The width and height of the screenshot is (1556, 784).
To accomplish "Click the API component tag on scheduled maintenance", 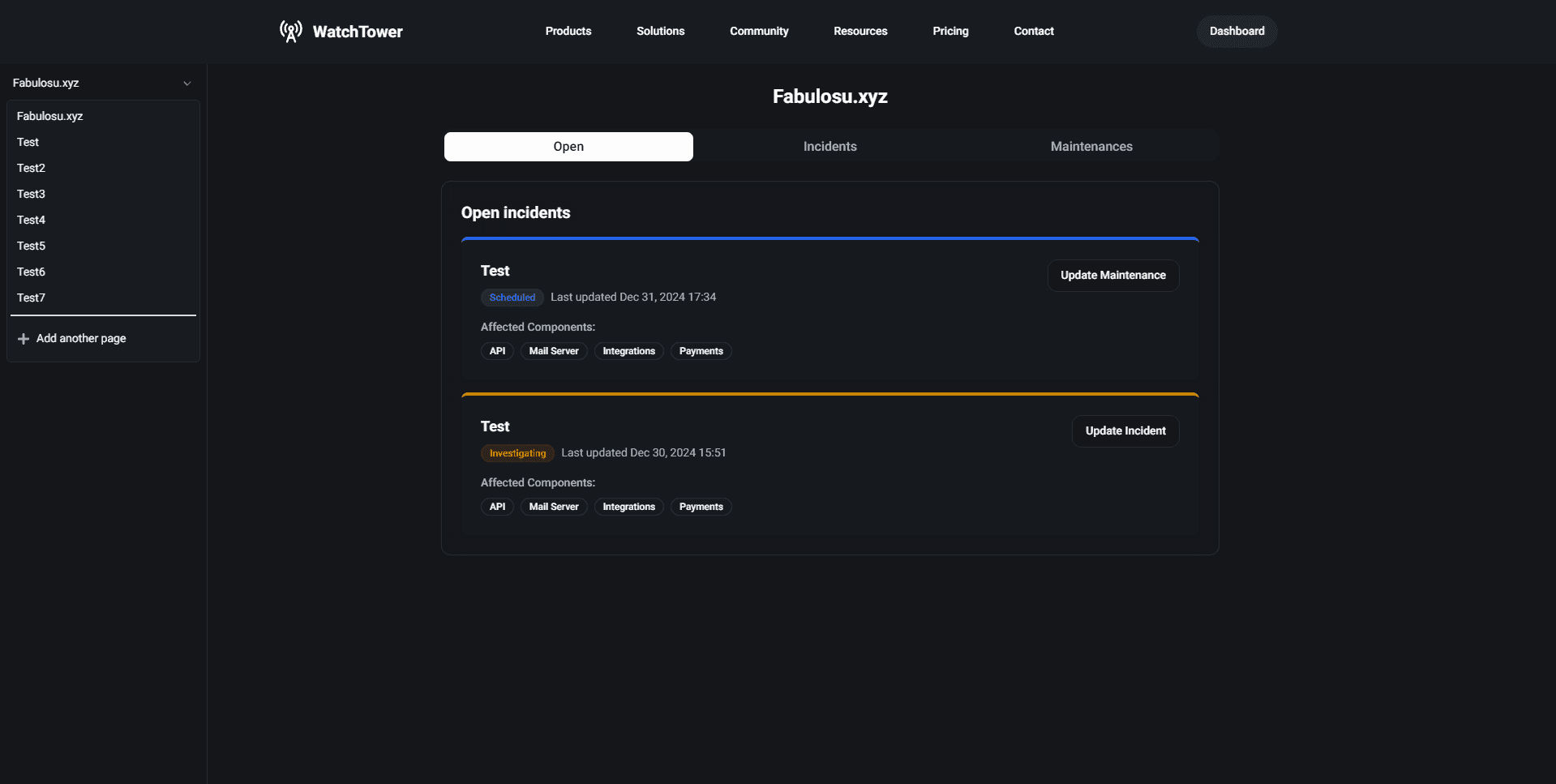I will (497, 350).
